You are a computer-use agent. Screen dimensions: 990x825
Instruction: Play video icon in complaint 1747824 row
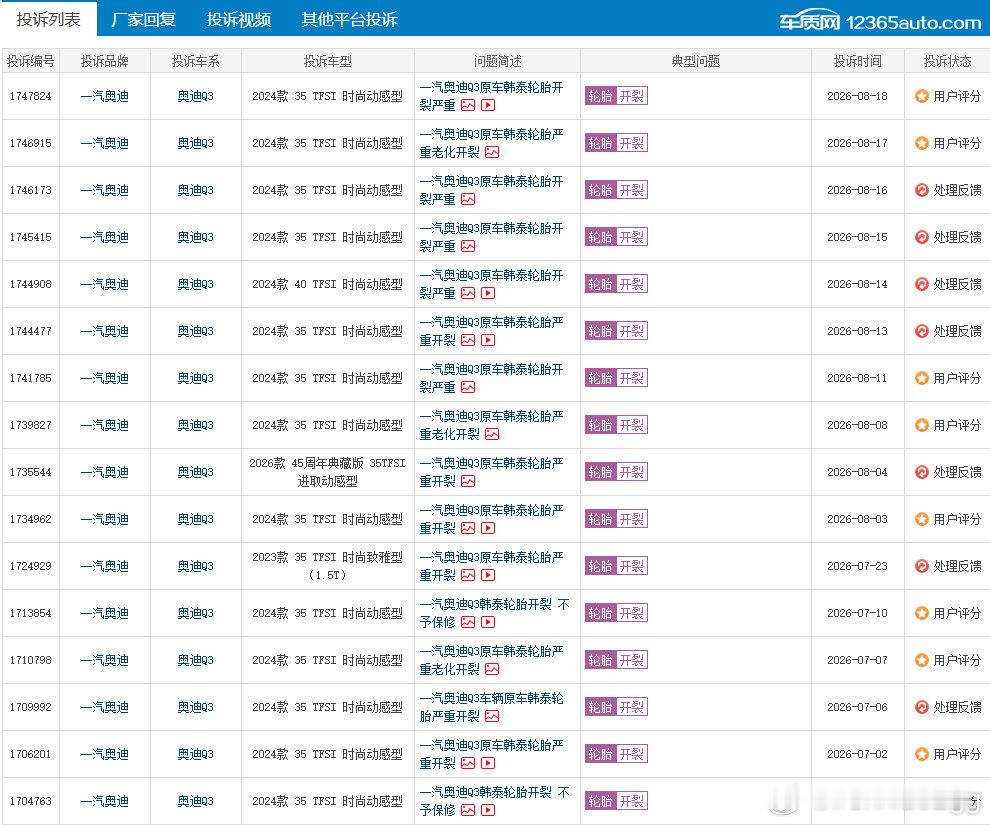[x=488, y=105]
